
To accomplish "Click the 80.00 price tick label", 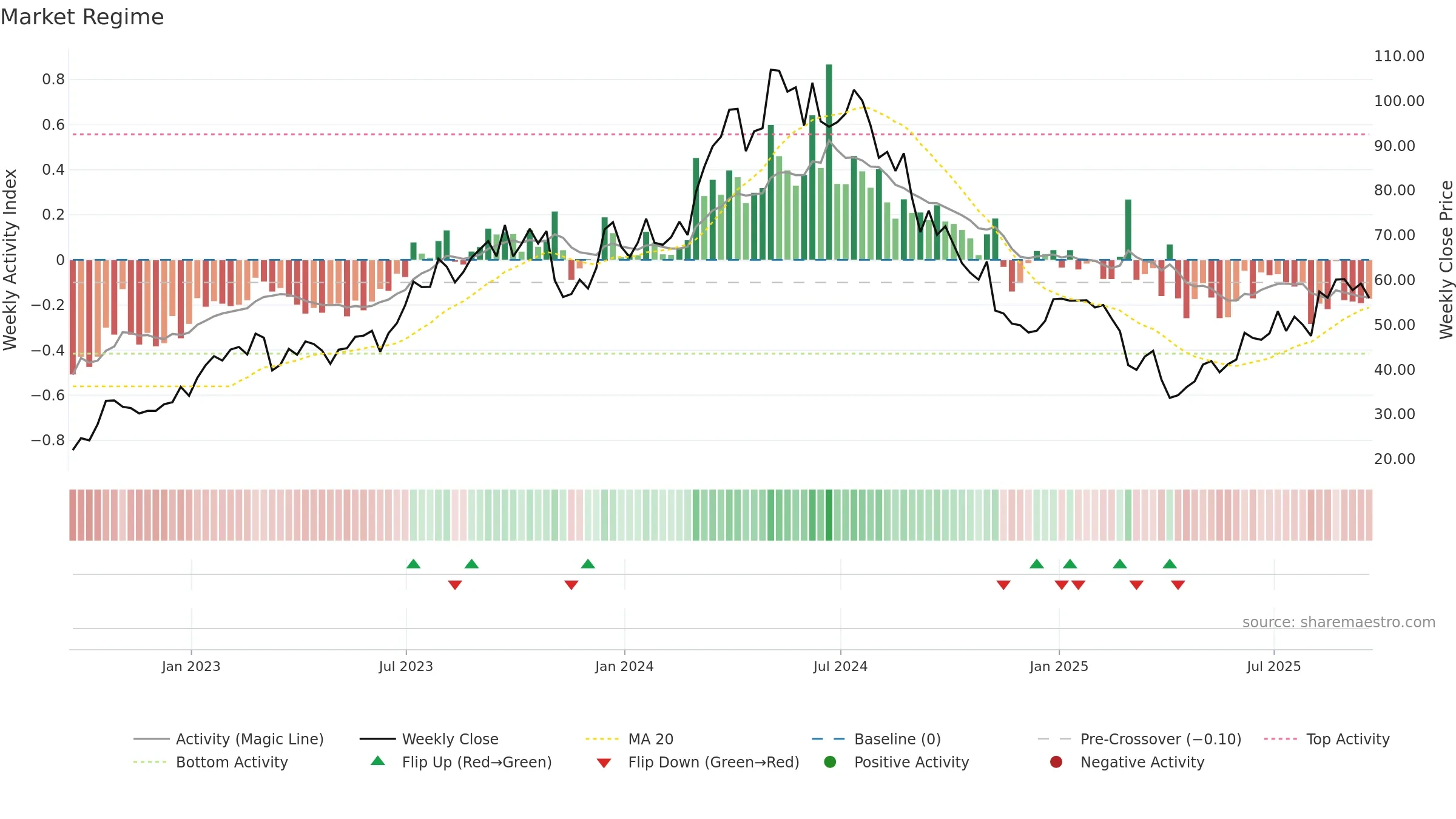I will pyautogui.click(x=1395, y=190).
